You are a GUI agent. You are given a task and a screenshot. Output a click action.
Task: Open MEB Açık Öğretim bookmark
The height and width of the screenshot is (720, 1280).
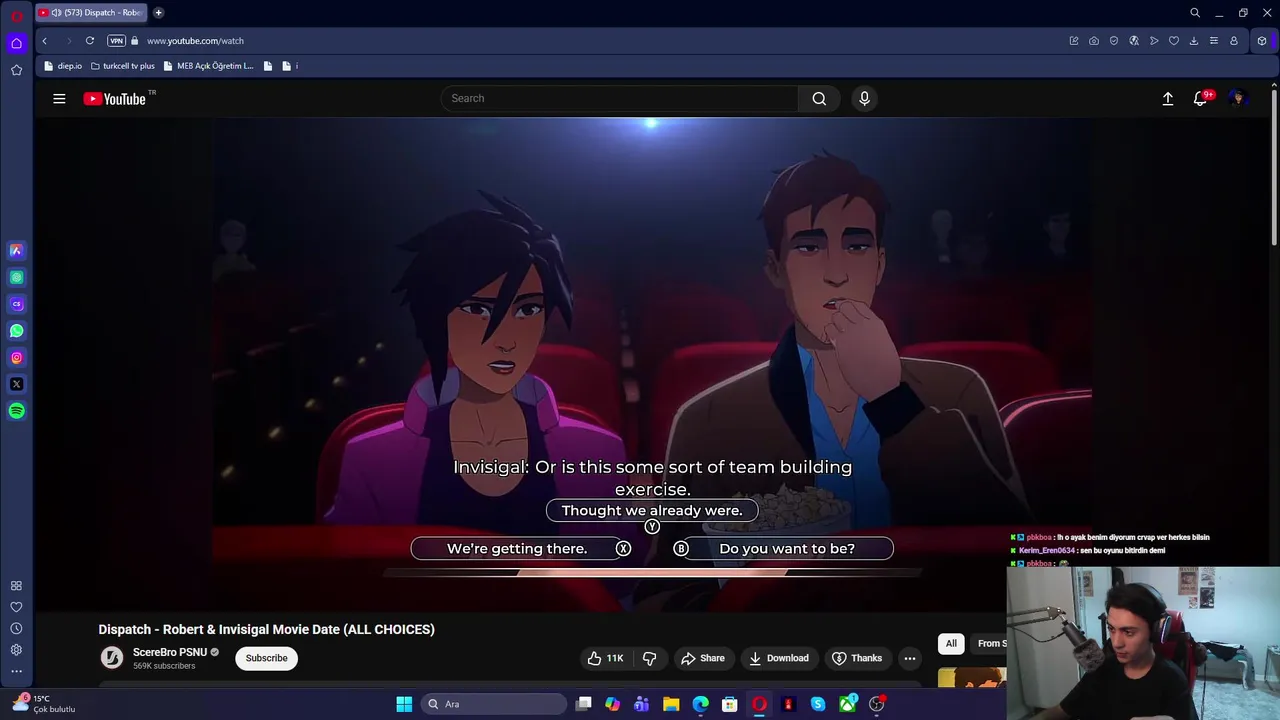click(x=208, y=66)
